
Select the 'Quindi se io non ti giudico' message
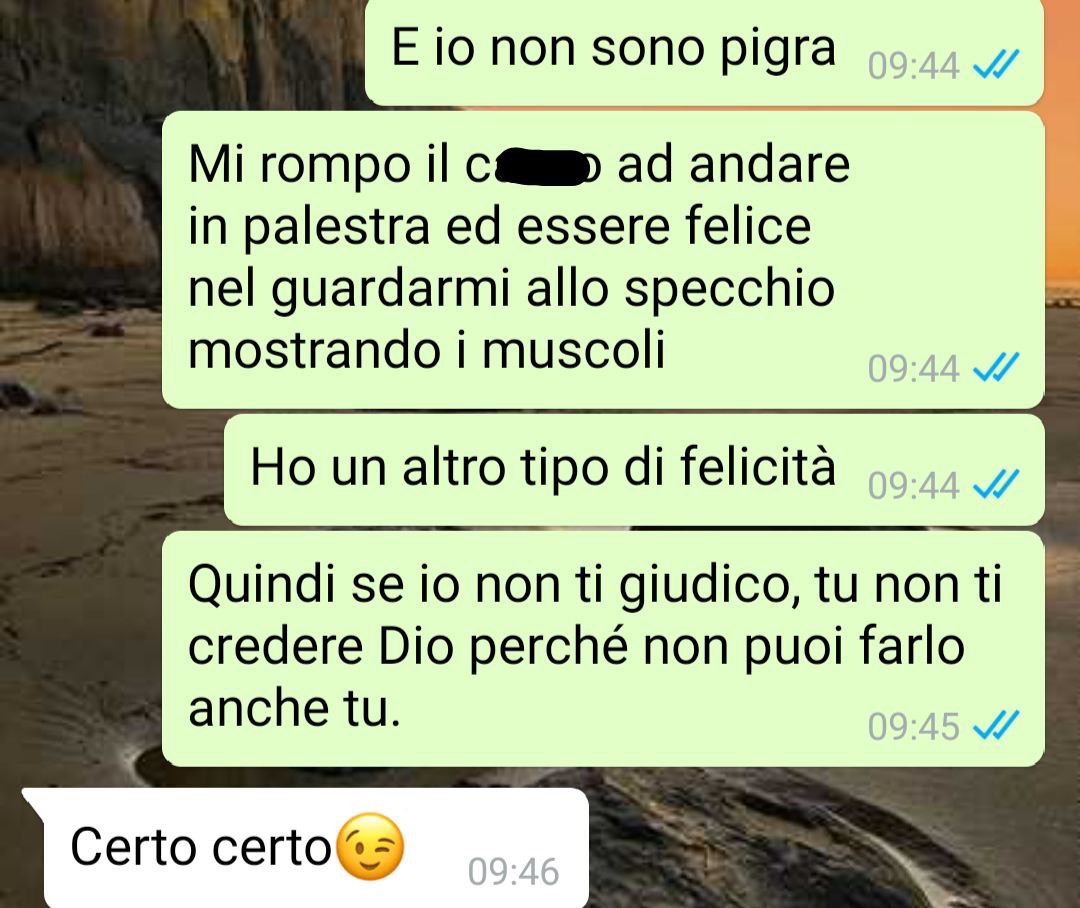point(603,649)
